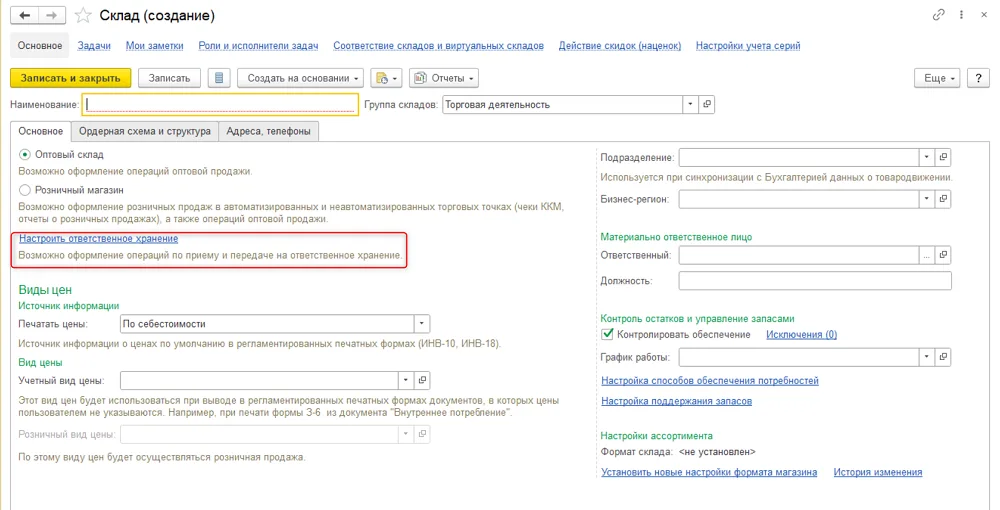Open Группа складов item via its open icon
This screenshot has height=510, width=1000.
pos(707,105)
